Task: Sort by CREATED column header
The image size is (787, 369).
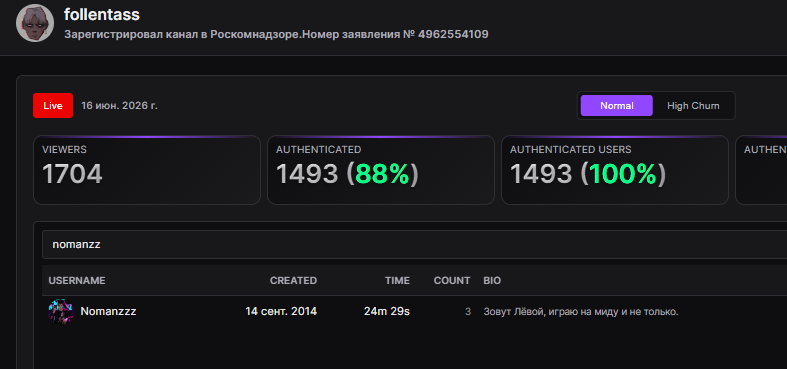Action: pyautogui.click(x=293, y=281)
